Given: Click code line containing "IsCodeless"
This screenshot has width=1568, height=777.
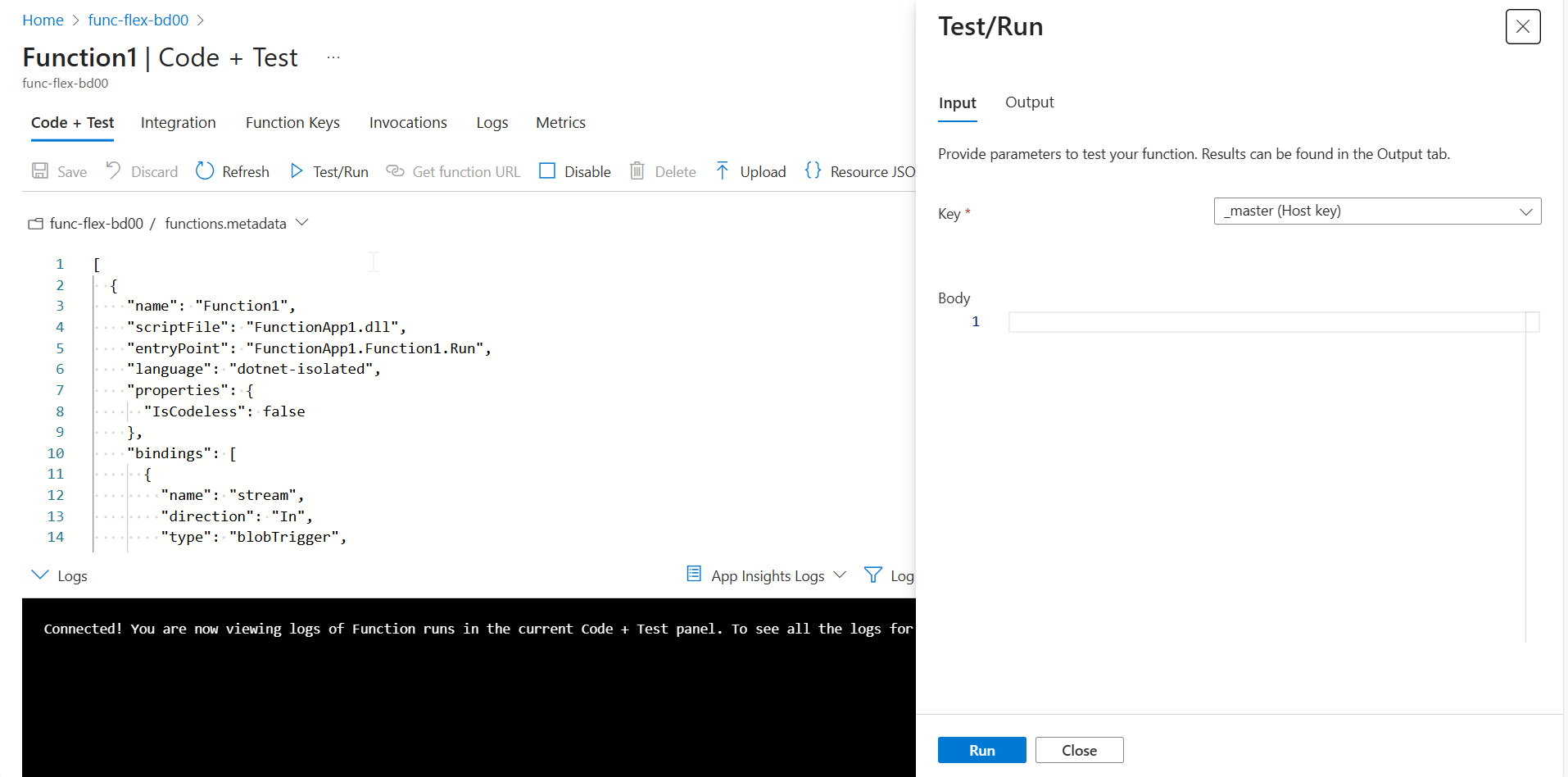Looking at the screenshot, I should pyautogui.click(x=224, y=411).
